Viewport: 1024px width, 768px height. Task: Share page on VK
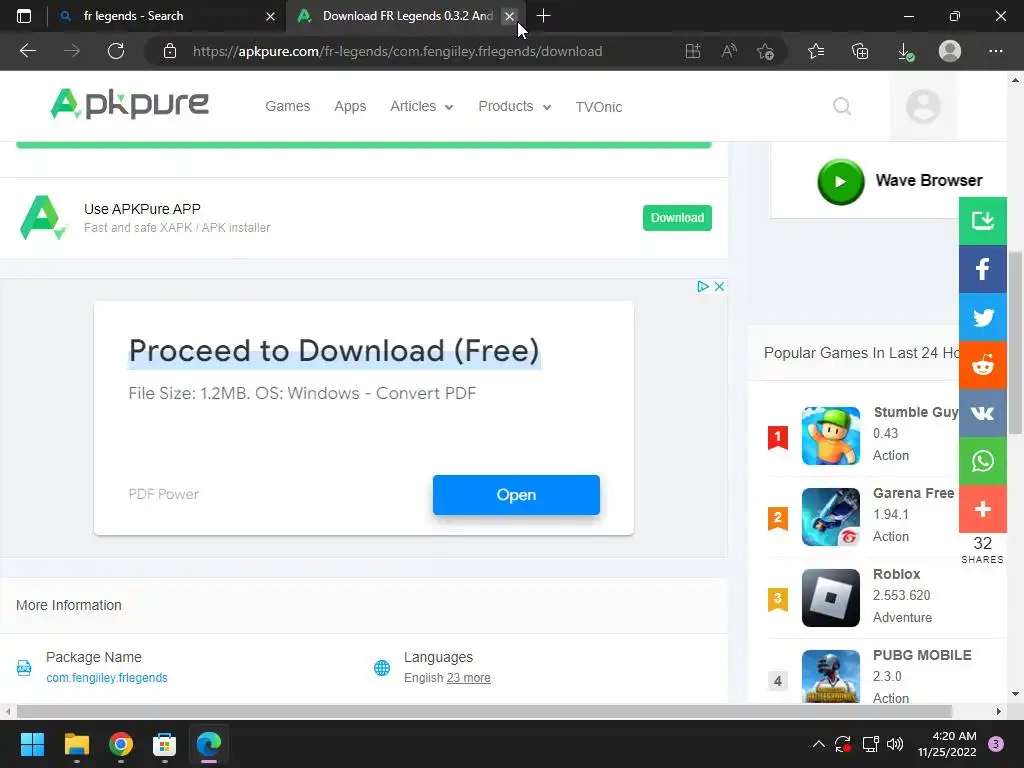point(982,413)
